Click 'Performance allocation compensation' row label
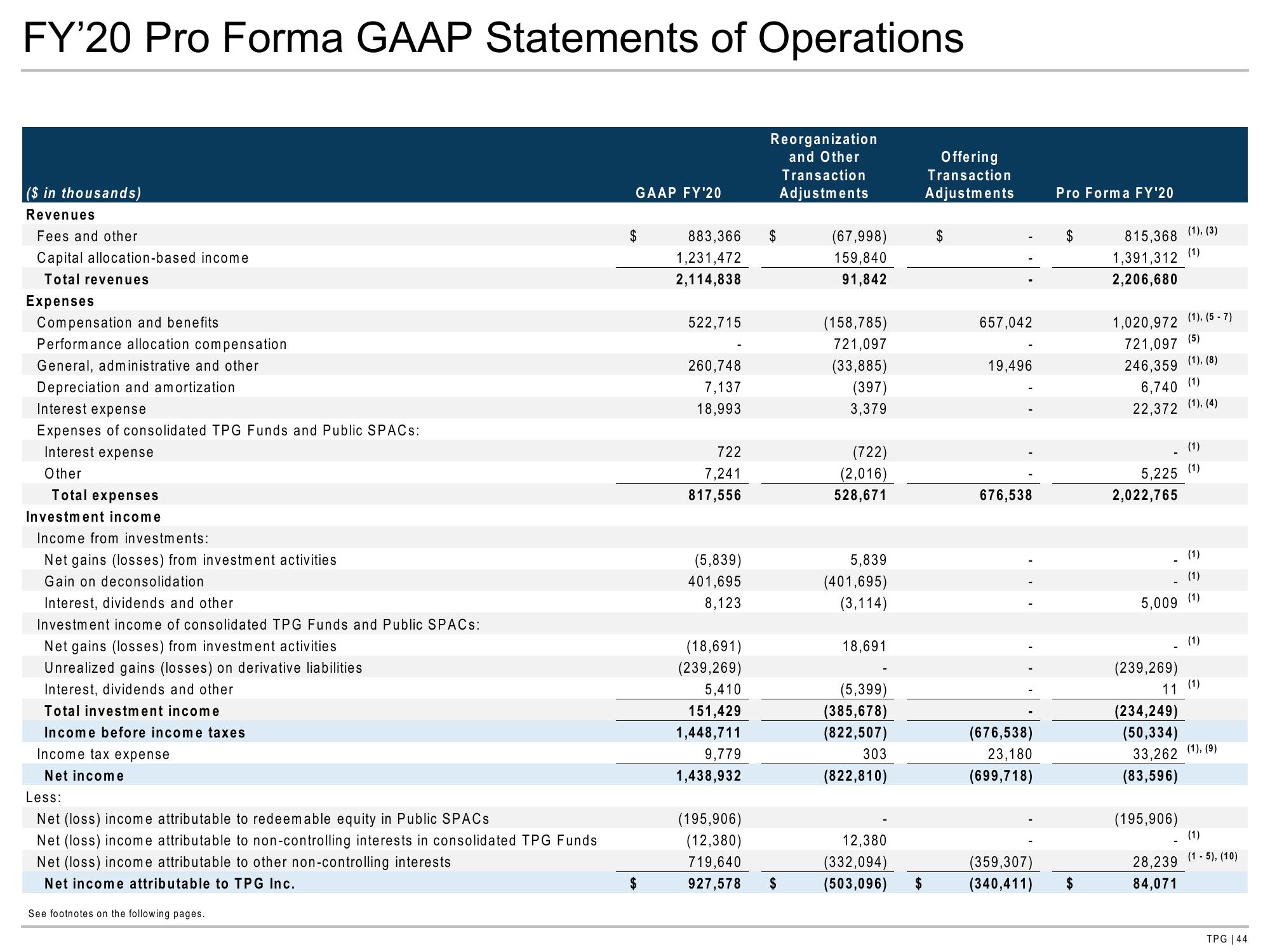Viewport: 1270px width, 952px height. point(162,344)
